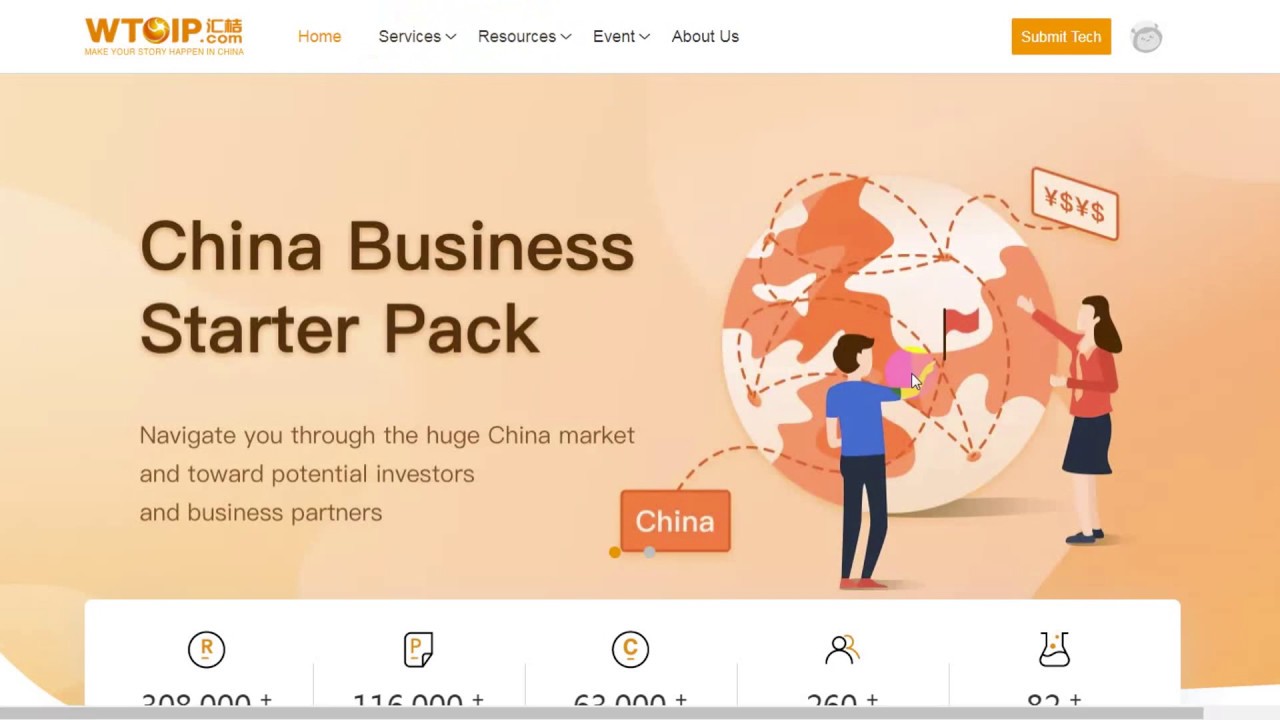Click the patent document P icon
This screenshot has width=1280, height=720.
click(x=419, y=649)
